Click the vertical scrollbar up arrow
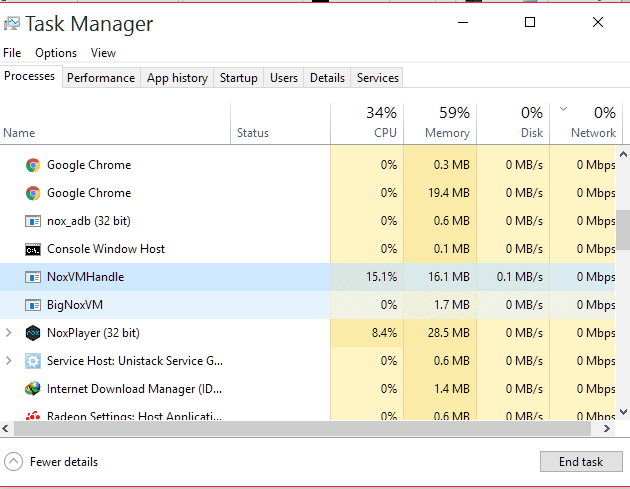The width and height of the screenshot is (630, 489). (x=623, y=154)
